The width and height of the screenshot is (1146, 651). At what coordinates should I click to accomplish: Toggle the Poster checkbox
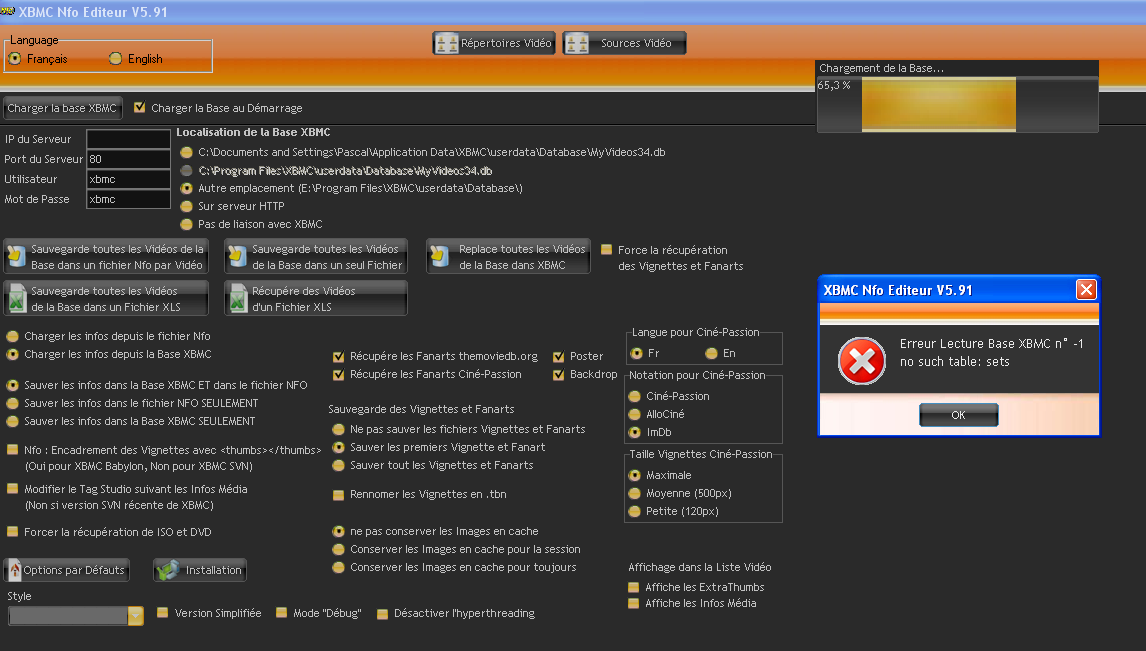click(558, 357)
